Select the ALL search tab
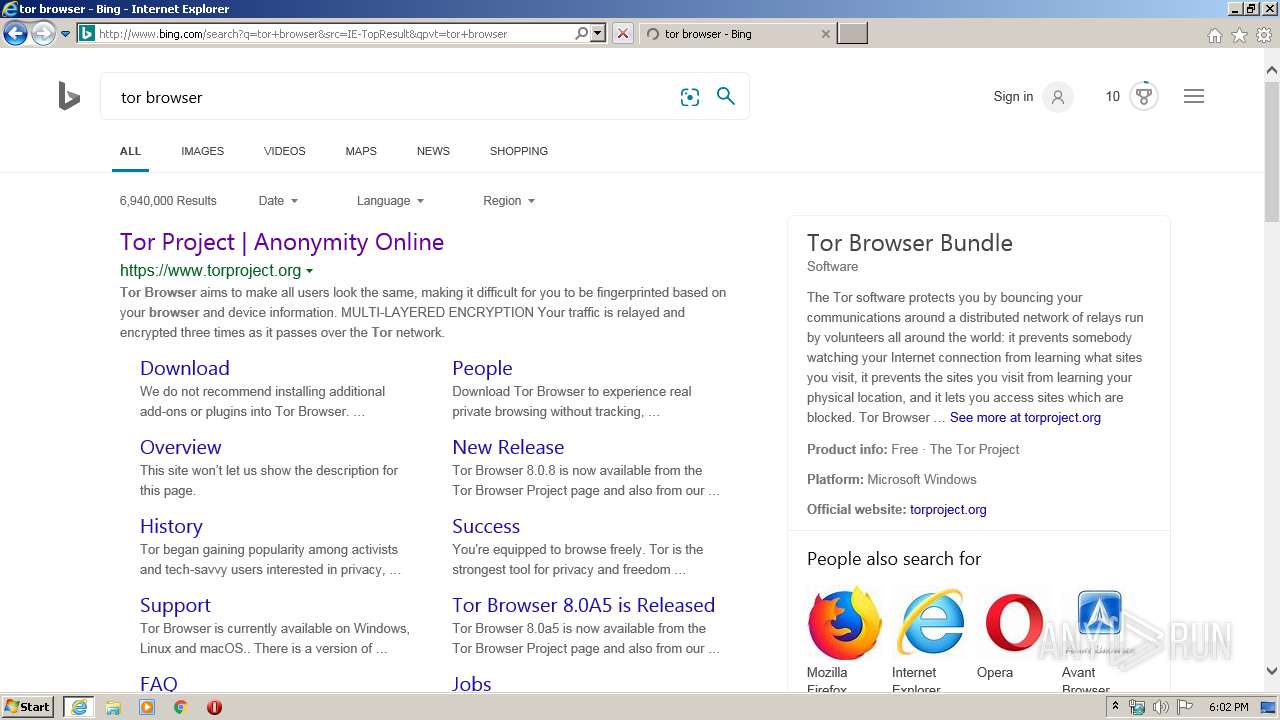 point(130,151)
